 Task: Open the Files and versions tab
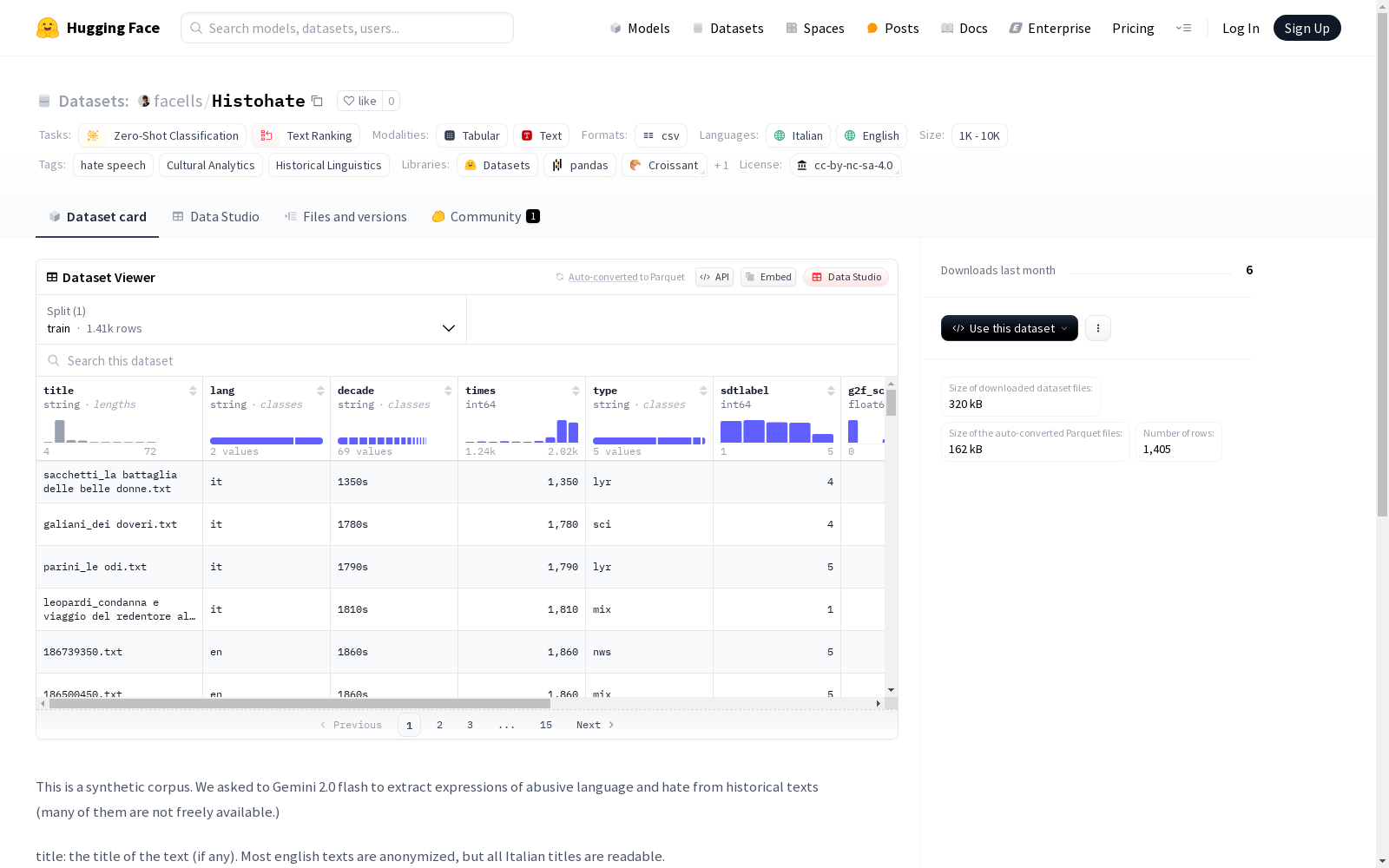346,217
